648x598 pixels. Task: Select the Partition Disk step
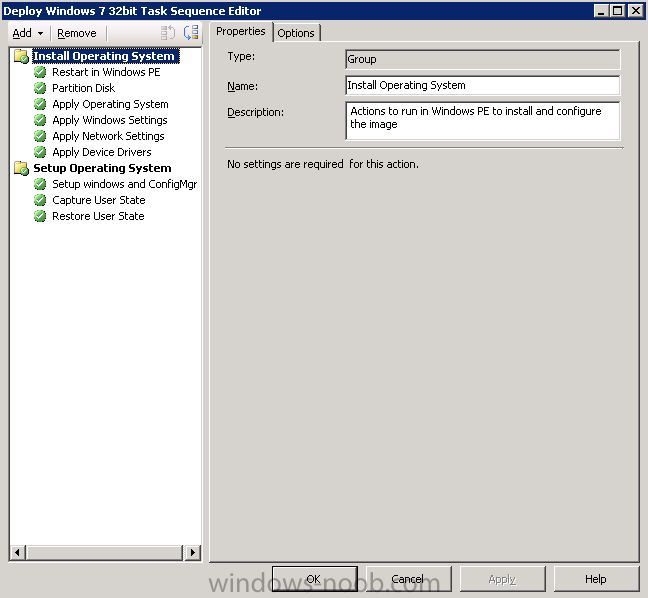[83, 88]
